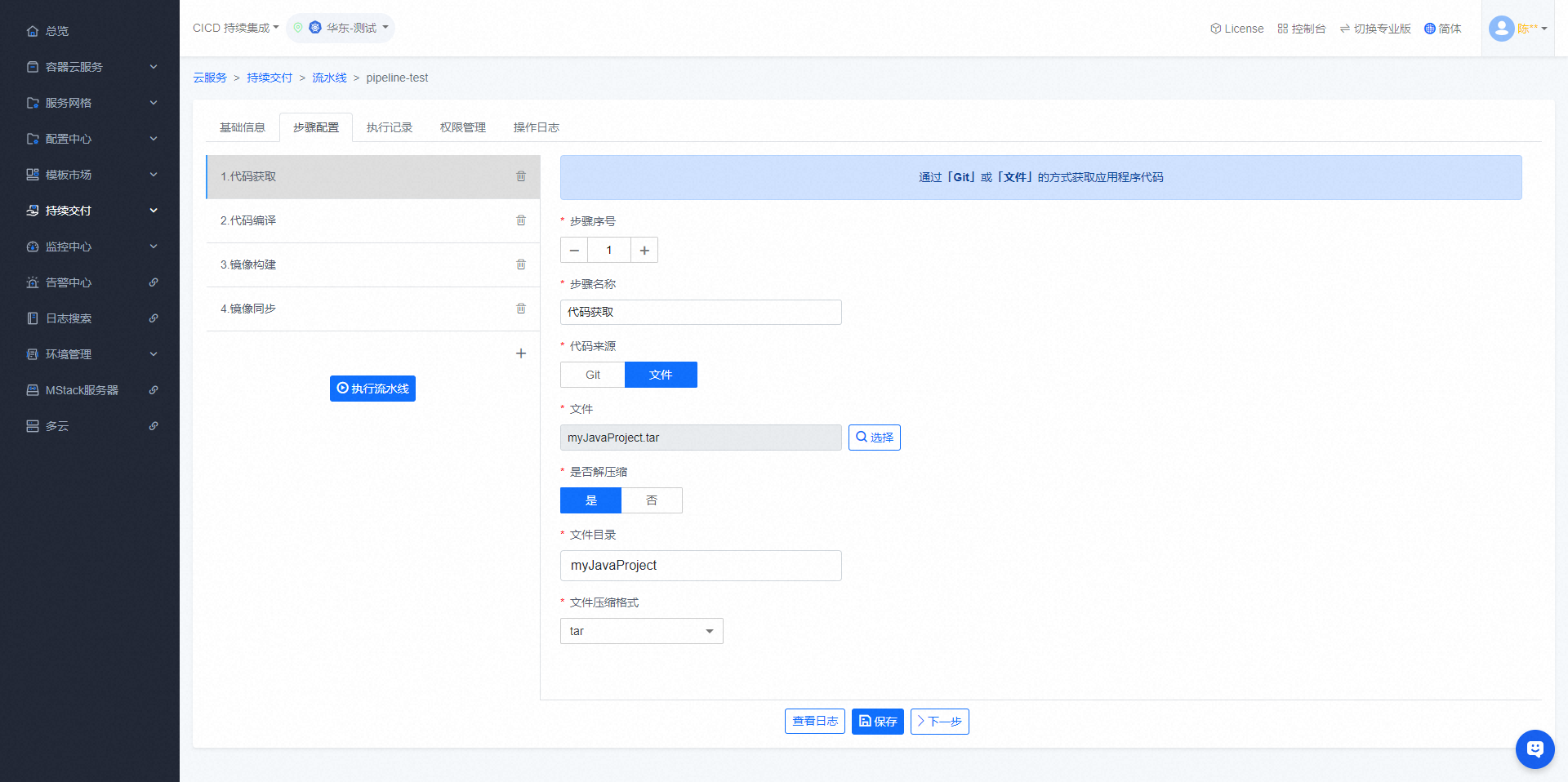Select 文件 as code source

(661, 375)
